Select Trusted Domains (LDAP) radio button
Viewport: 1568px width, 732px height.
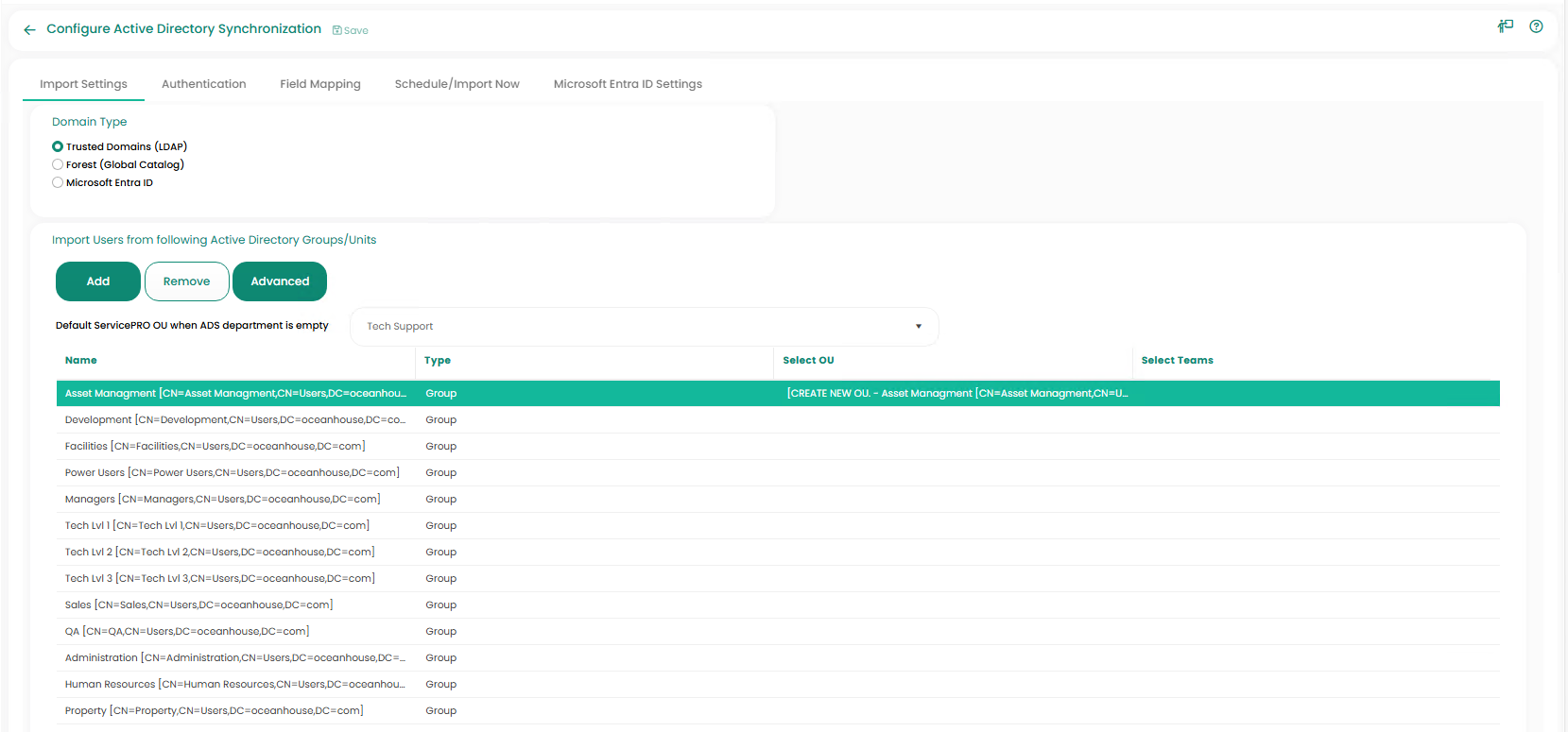58,146
